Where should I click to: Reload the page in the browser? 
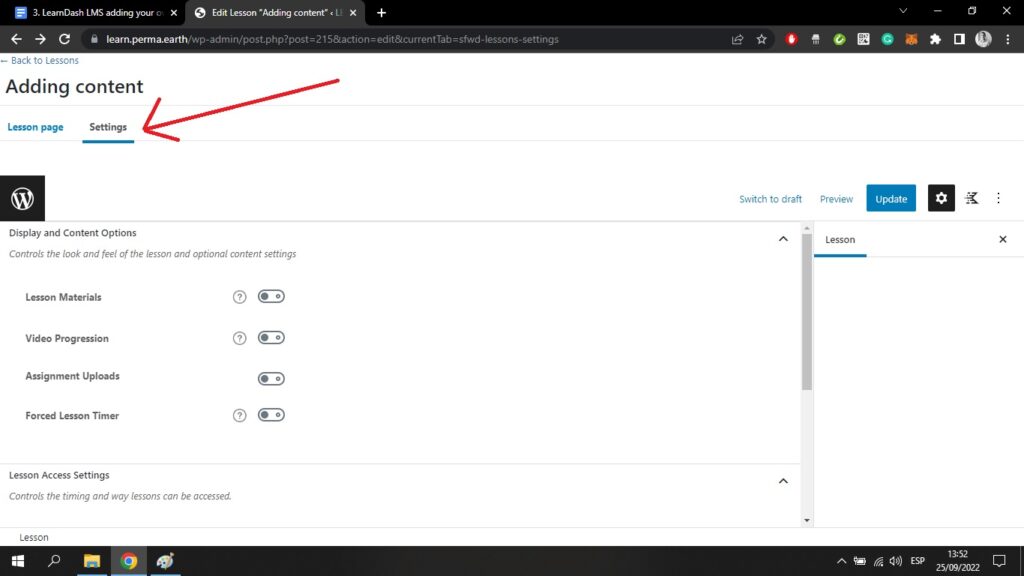[65, 39]
